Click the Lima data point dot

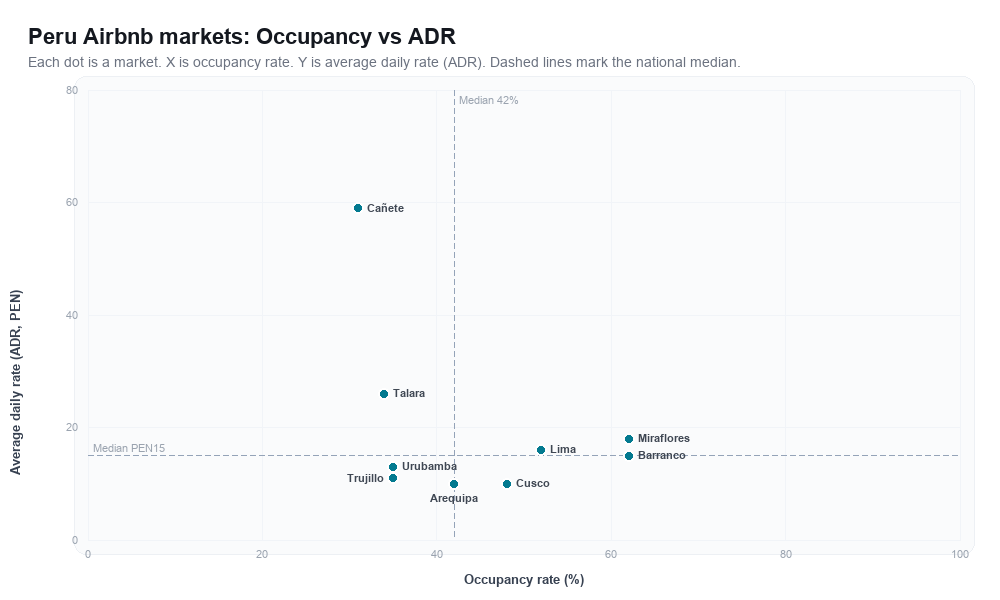point(541,450)
